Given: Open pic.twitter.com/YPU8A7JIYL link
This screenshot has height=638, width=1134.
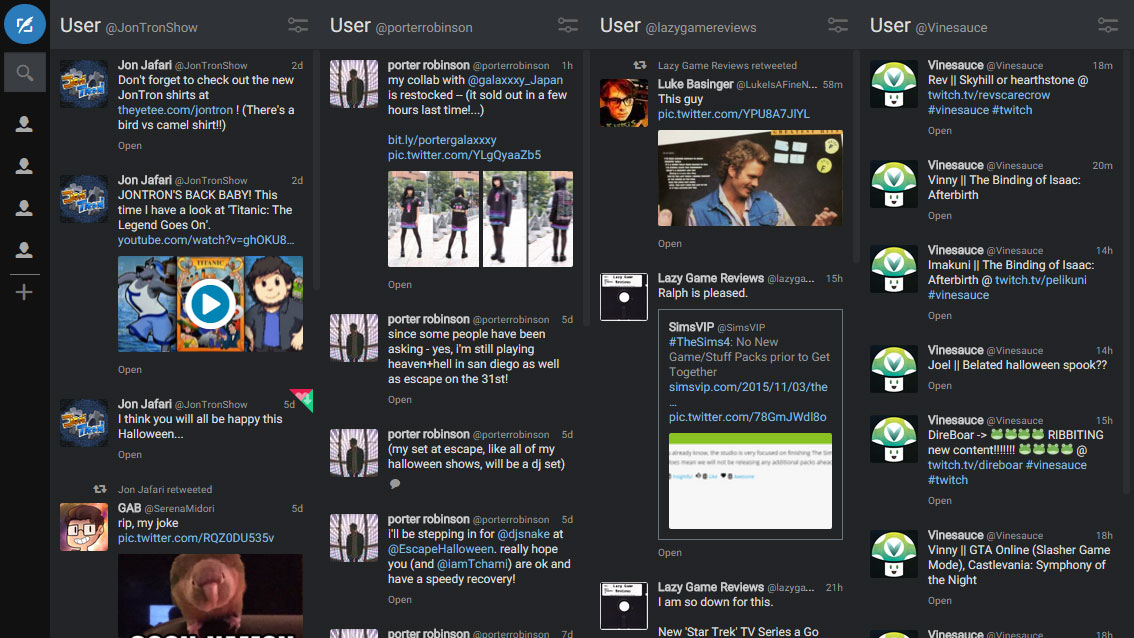Looking at the screenshot, I should pos(733,114).
